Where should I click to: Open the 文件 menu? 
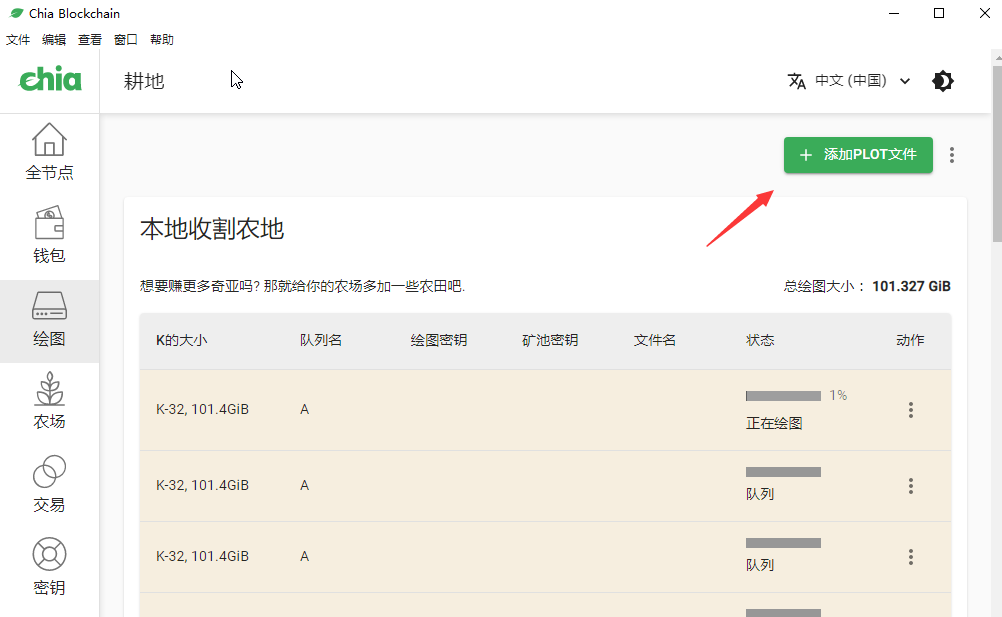coord(18,40)
